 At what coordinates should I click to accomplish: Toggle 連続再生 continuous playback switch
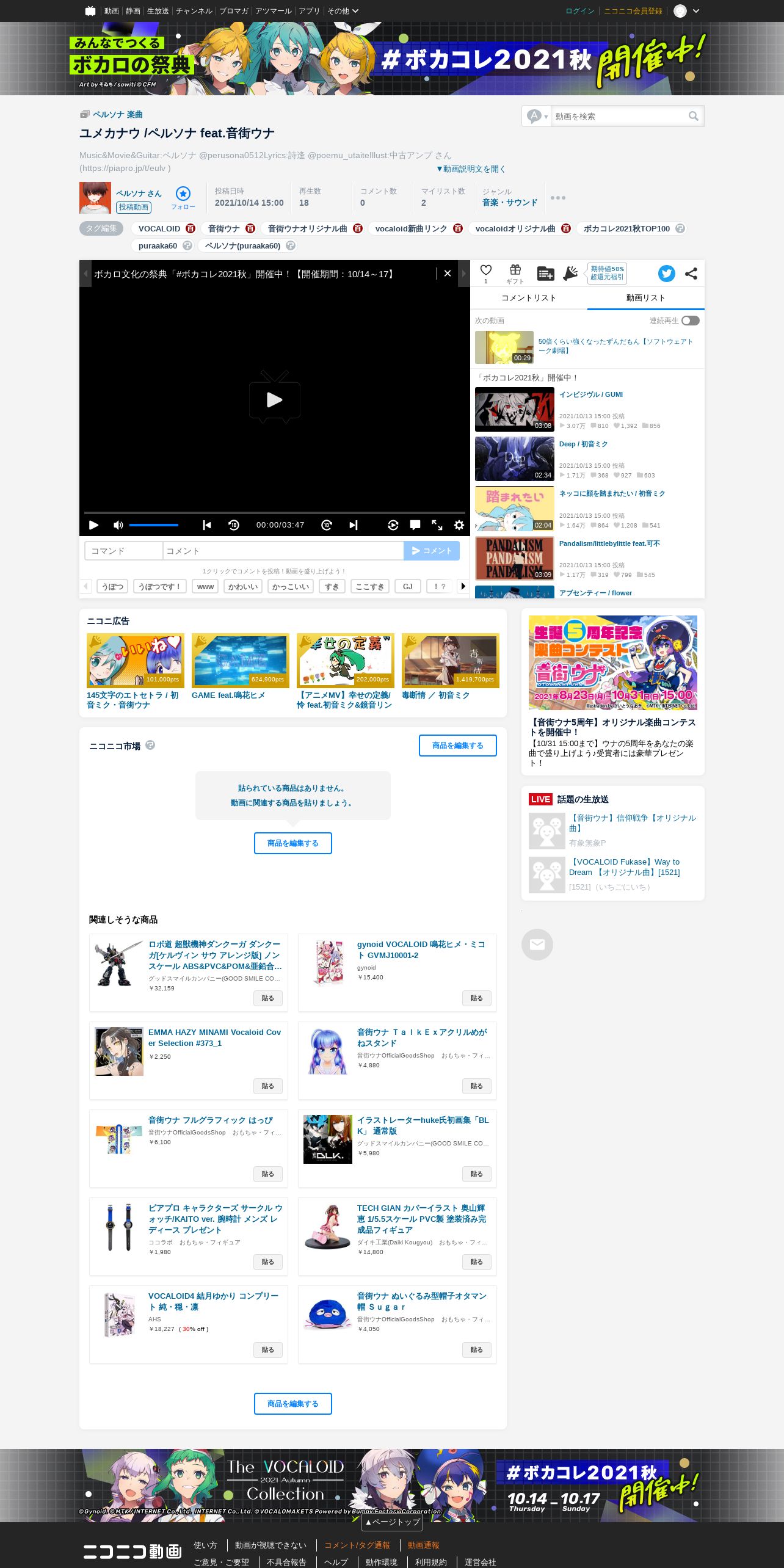(691, 321)
